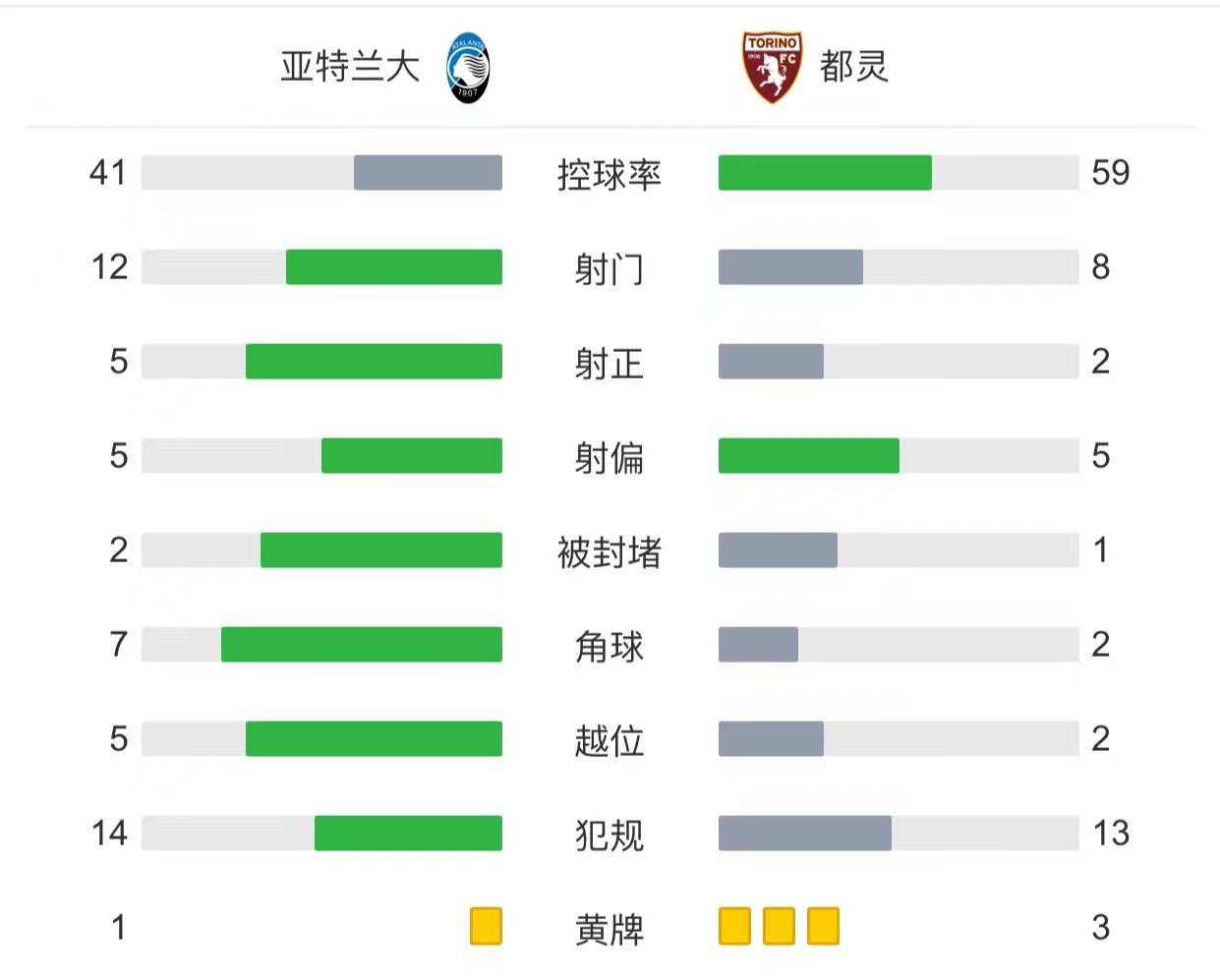The height and width of the screenshot is (980, 1220).
Task: Select the 越位 offside label
Action: pyautogui.click(x=610, y=740)
